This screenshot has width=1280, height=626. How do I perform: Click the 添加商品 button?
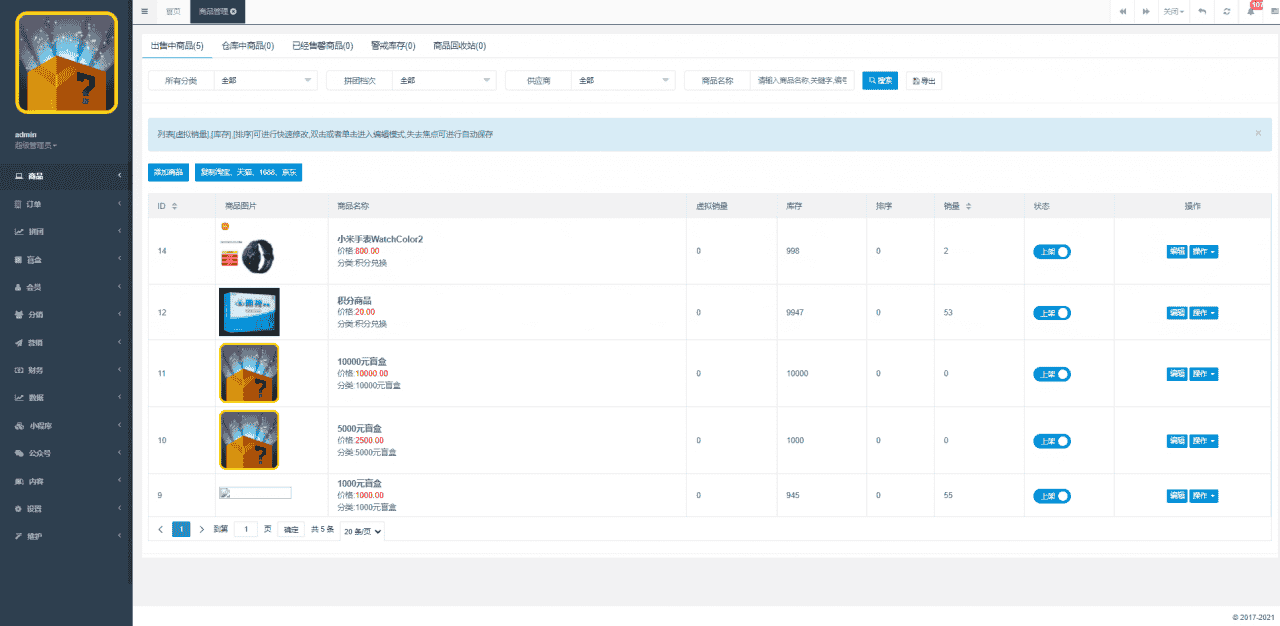click(x=168, y=173)
